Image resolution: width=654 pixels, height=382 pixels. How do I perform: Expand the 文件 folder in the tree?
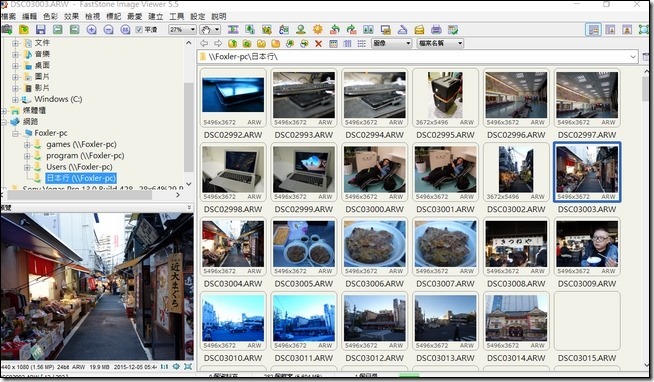15,43
